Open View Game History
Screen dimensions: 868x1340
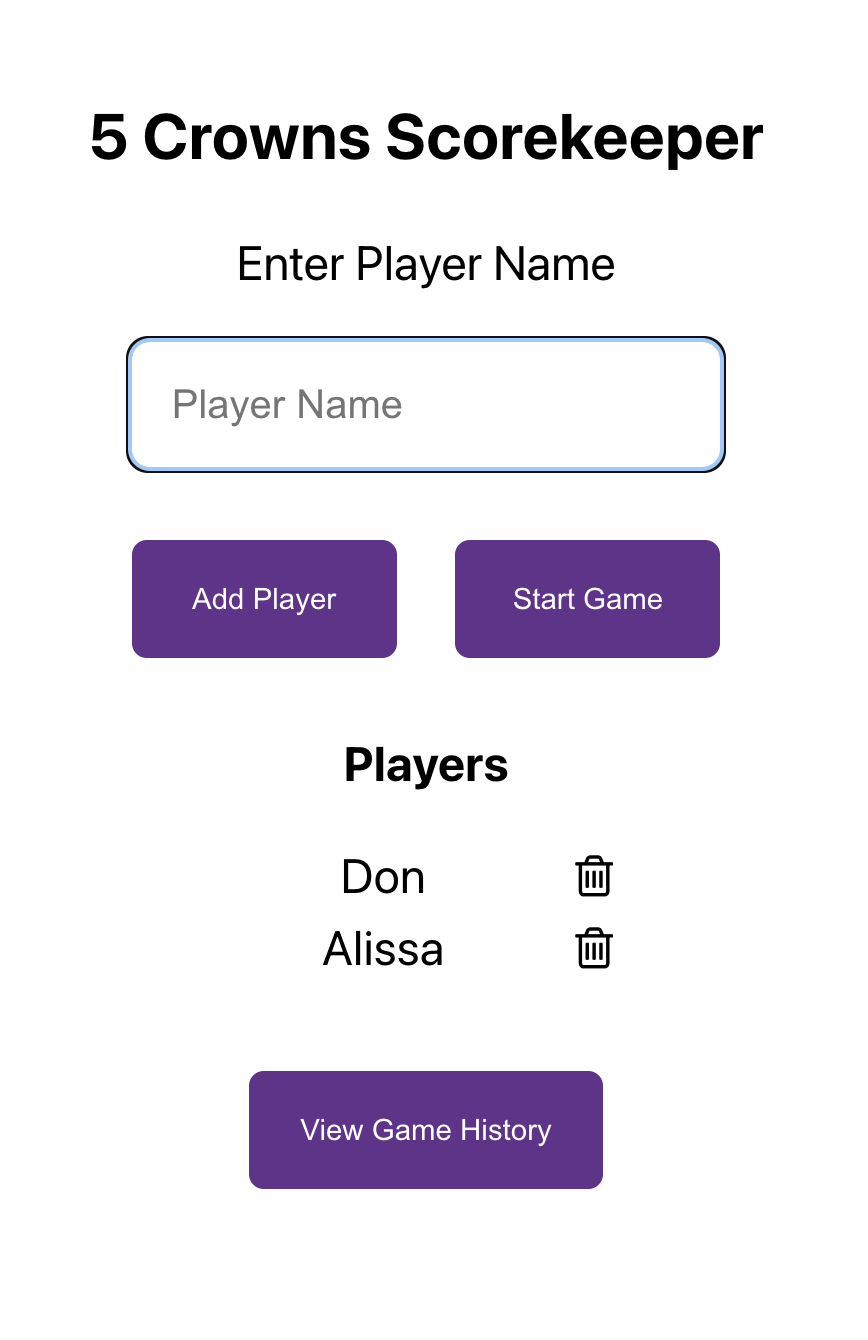(426, 1130)
